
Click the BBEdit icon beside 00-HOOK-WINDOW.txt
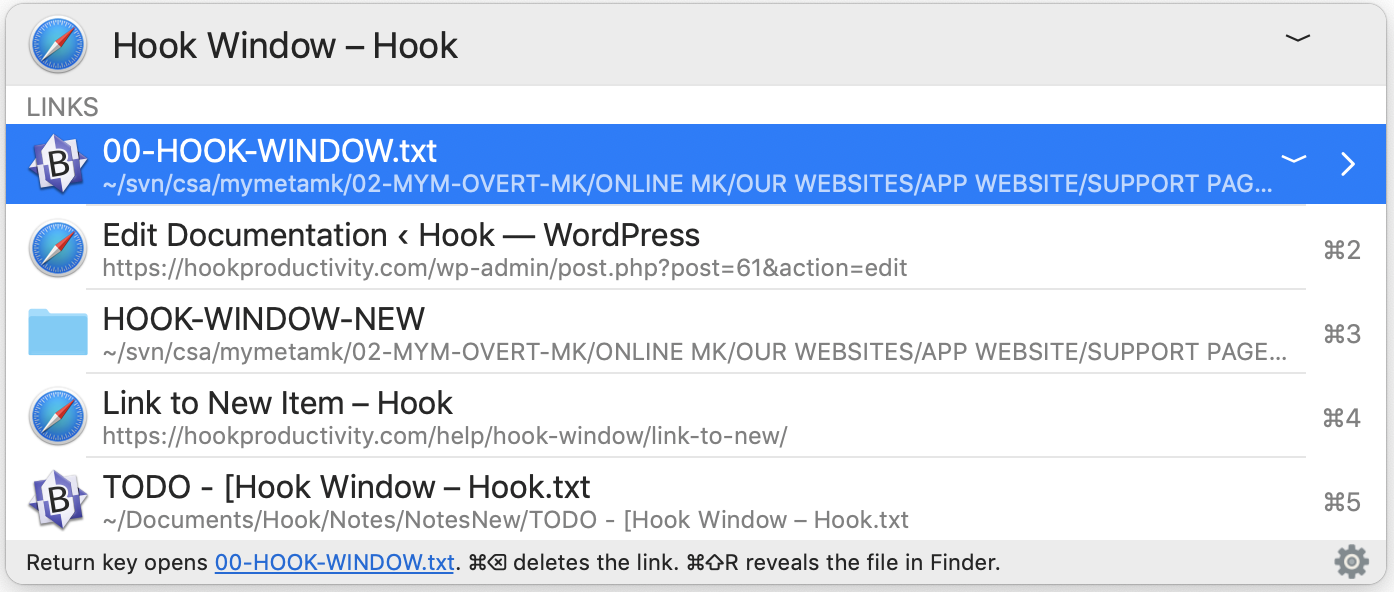[x=57, y=163]
